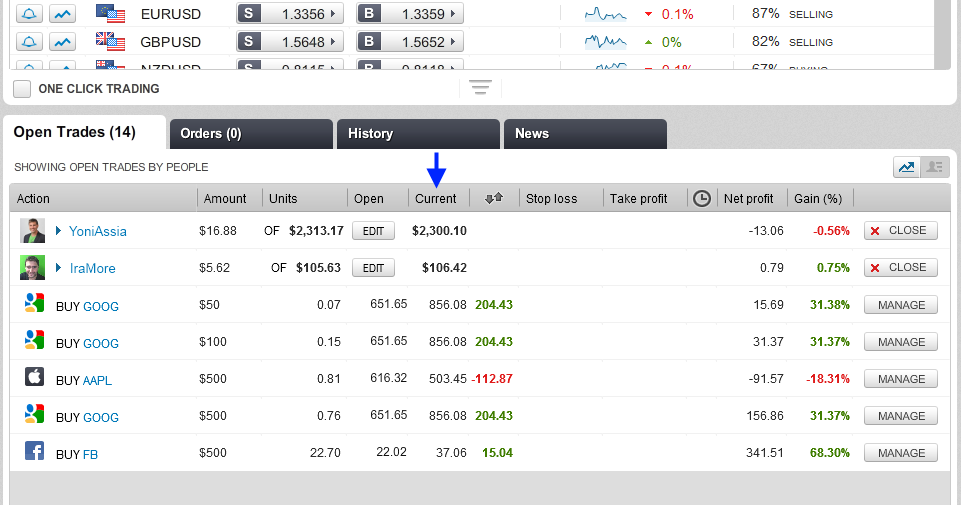
Task: Click the EURUSD sell price 1.3356
Action: point(290,13)
